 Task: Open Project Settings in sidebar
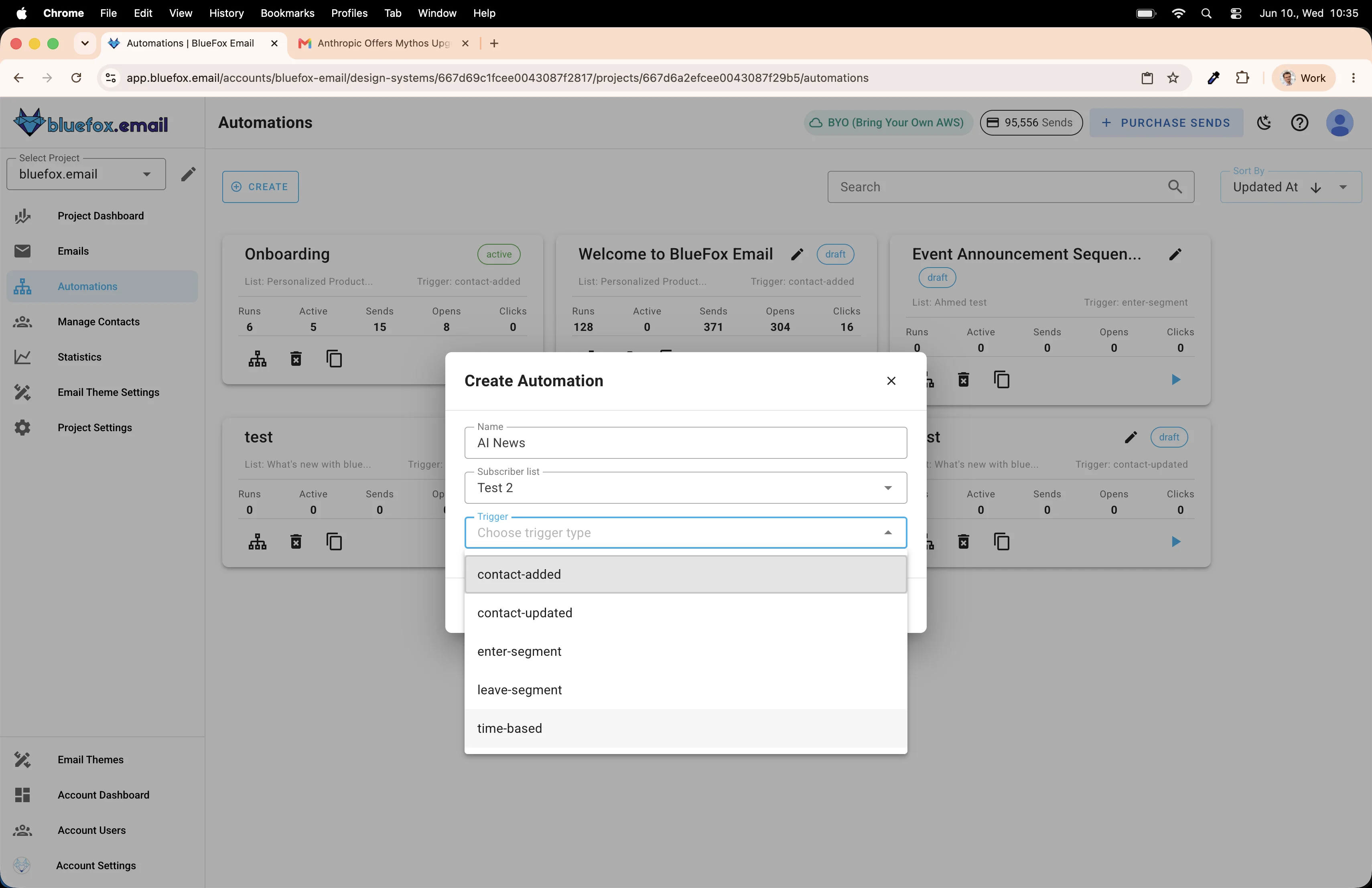tap(102, 428)
